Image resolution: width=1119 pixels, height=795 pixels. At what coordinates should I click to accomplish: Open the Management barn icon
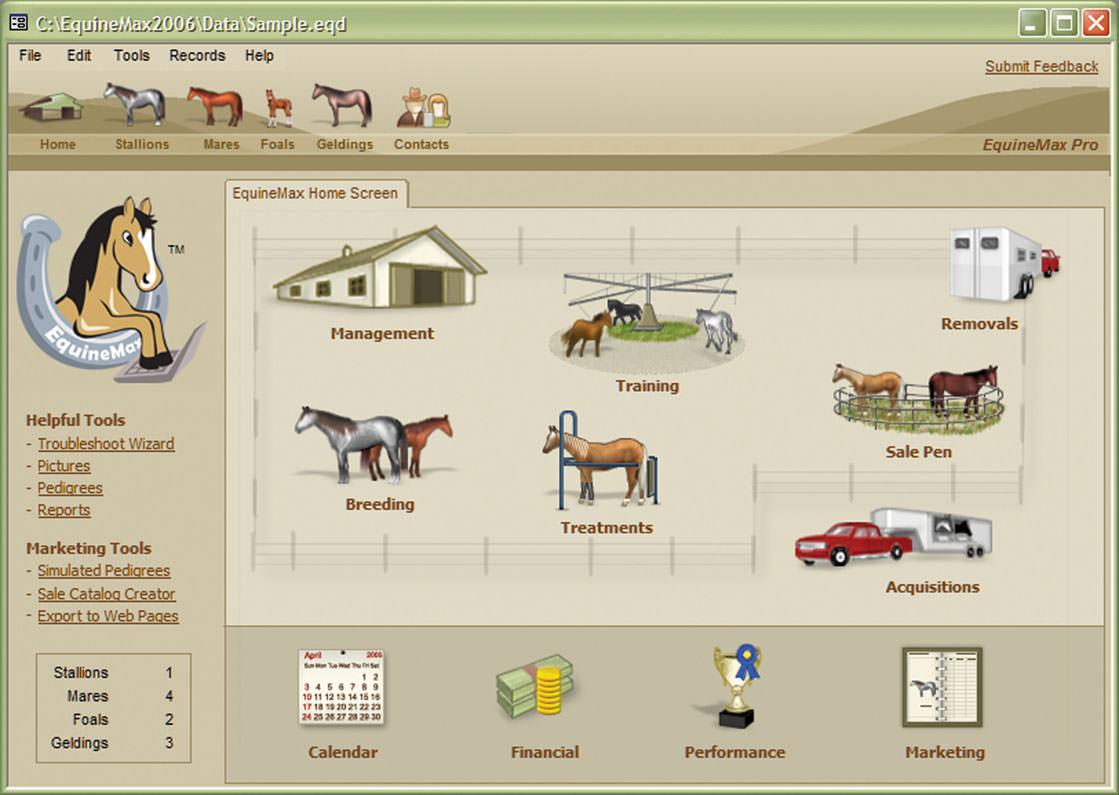click(x=380, y=268)
